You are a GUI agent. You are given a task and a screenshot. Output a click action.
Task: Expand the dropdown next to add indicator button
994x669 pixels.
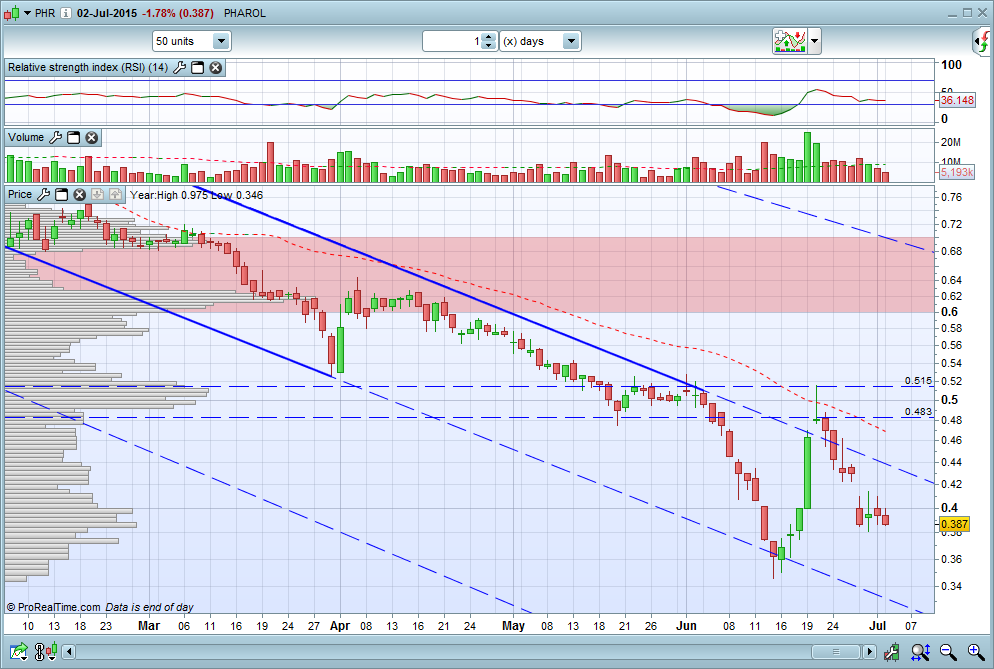point(815,42)
